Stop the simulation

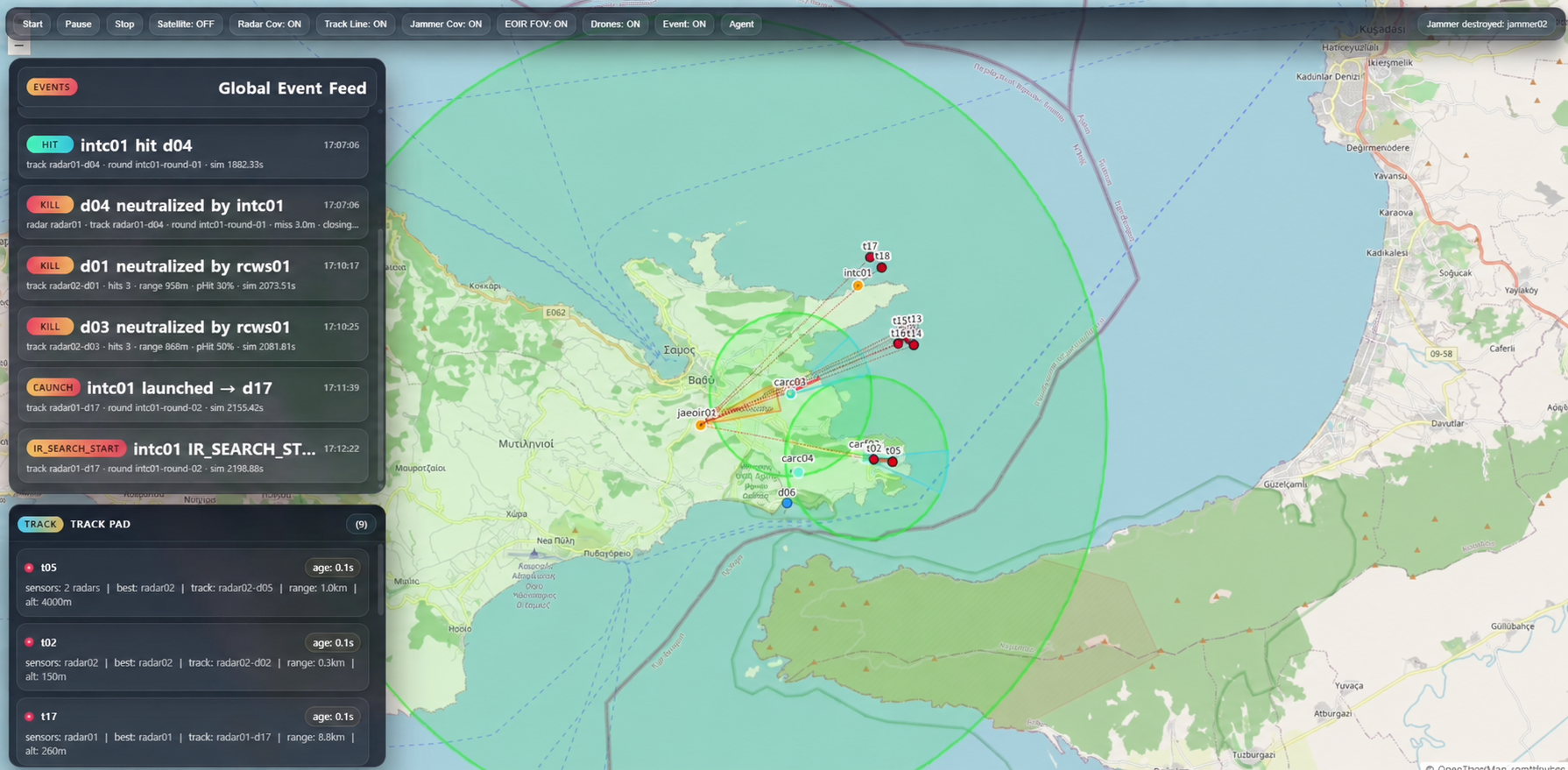(x=124, y=24)
